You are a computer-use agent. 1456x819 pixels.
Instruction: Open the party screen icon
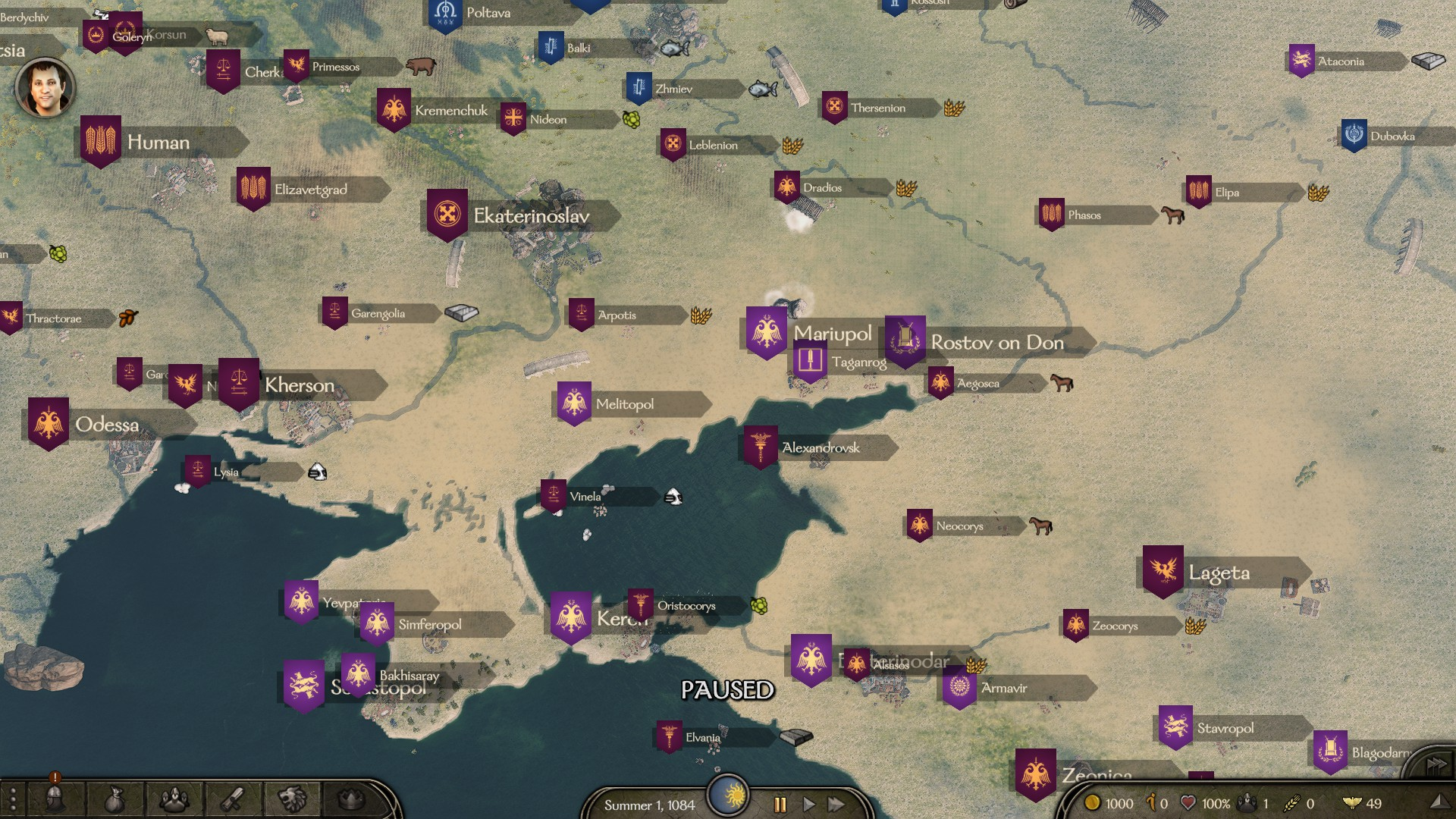pos(174,799)
